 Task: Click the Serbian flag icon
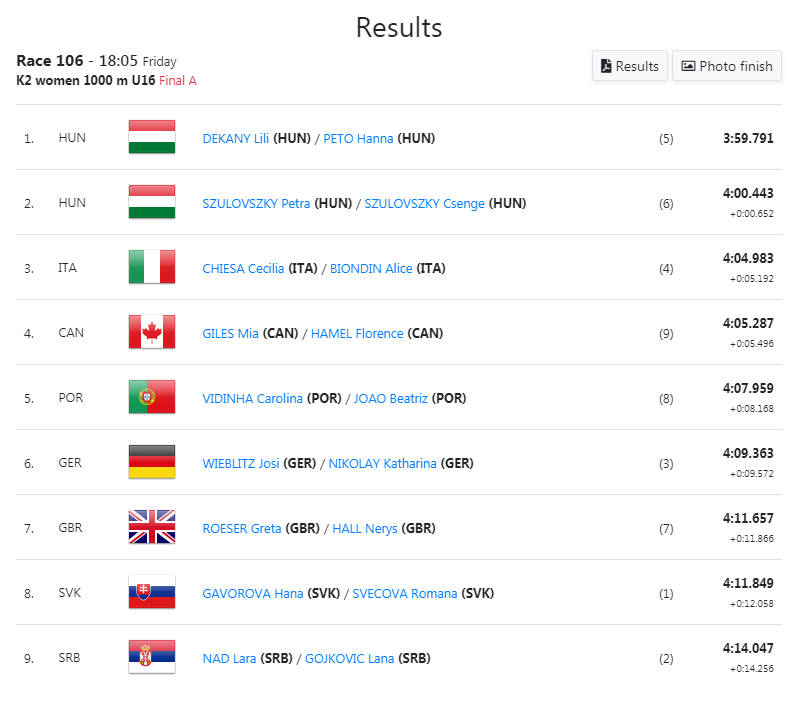pyautogui.click(x=152, y=657)
